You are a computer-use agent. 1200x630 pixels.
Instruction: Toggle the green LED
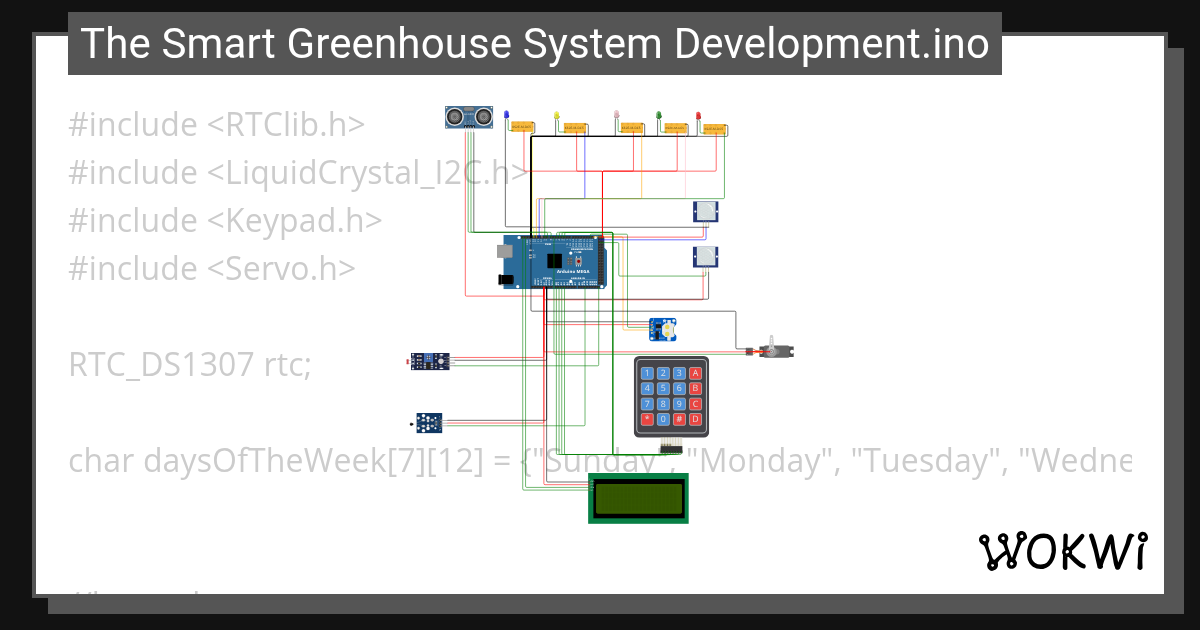(x=659, y=114)
